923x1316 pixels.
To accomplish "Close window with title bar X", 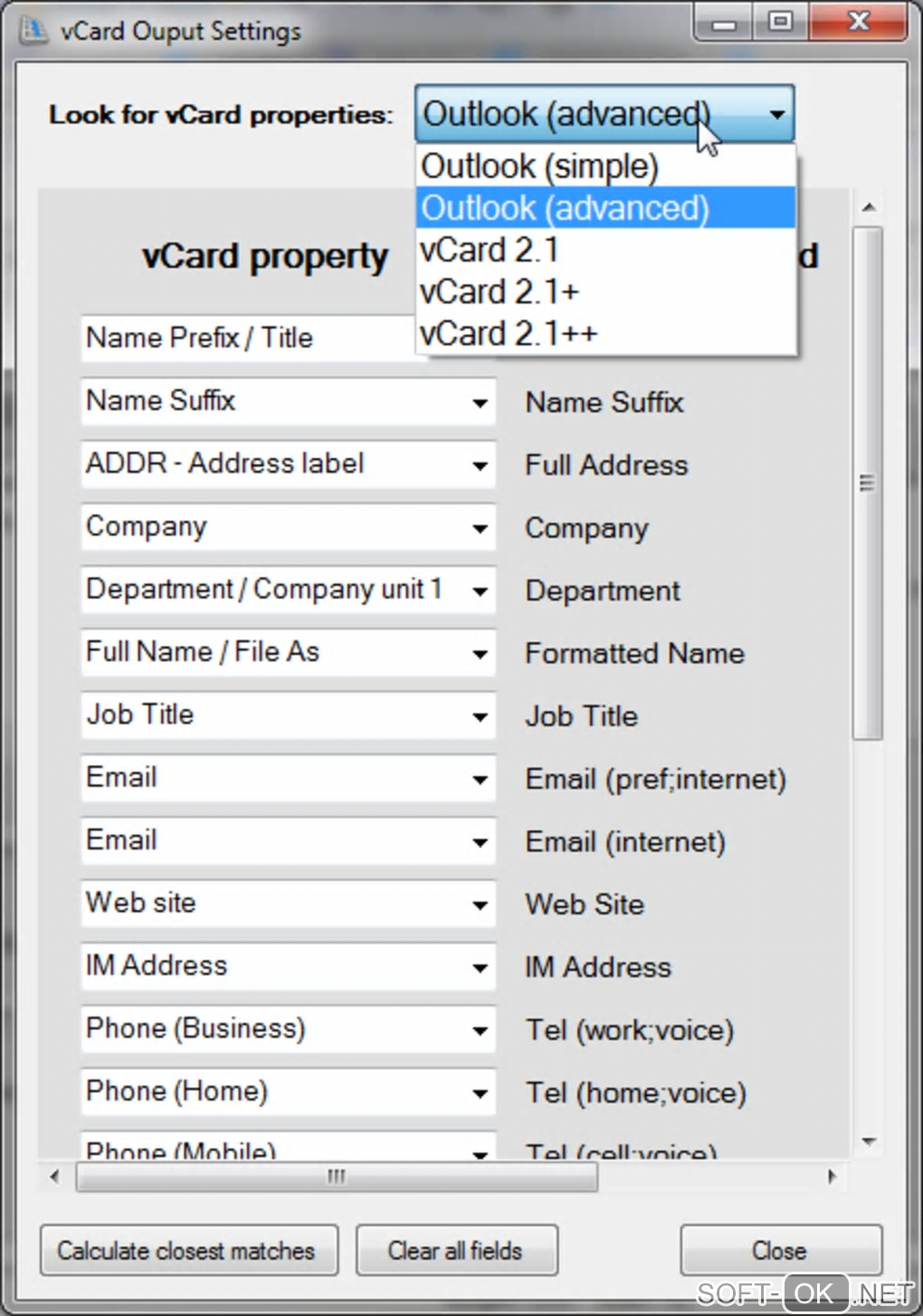I will tap(859, 22).
